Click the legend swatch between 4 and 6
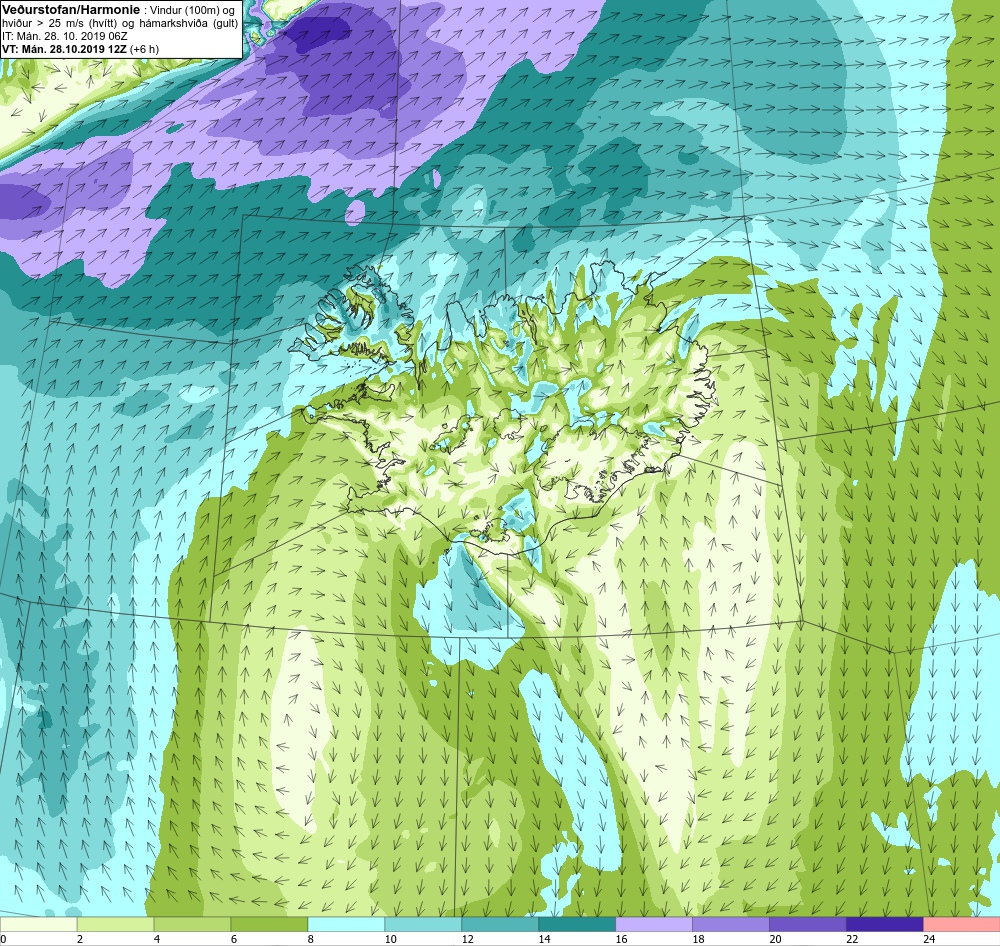The image size is (1000, 946). tap(193, 924)
